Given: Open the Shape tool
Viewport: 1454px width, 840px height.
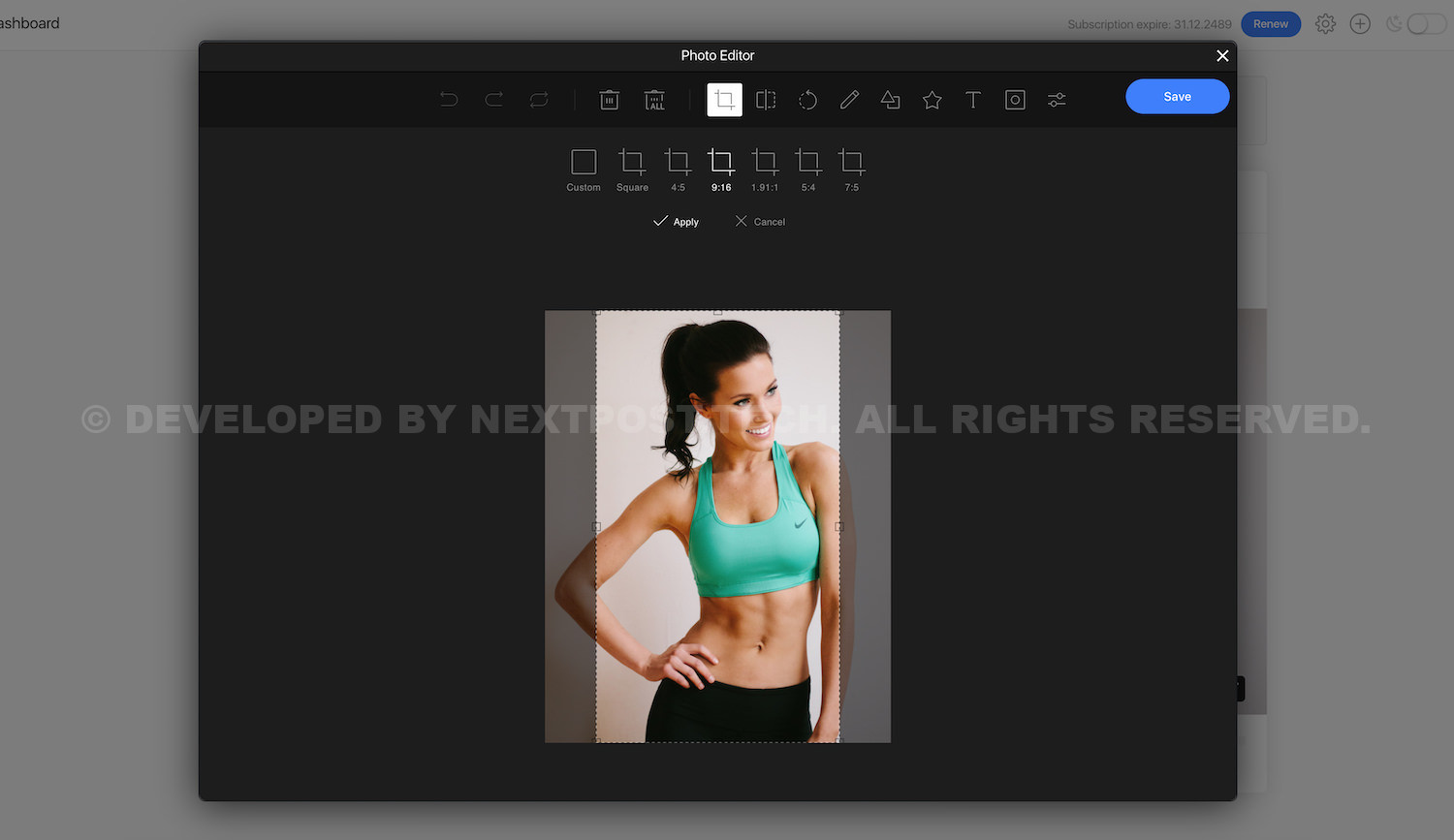Looking at the screenshot, I should [890, 99].
